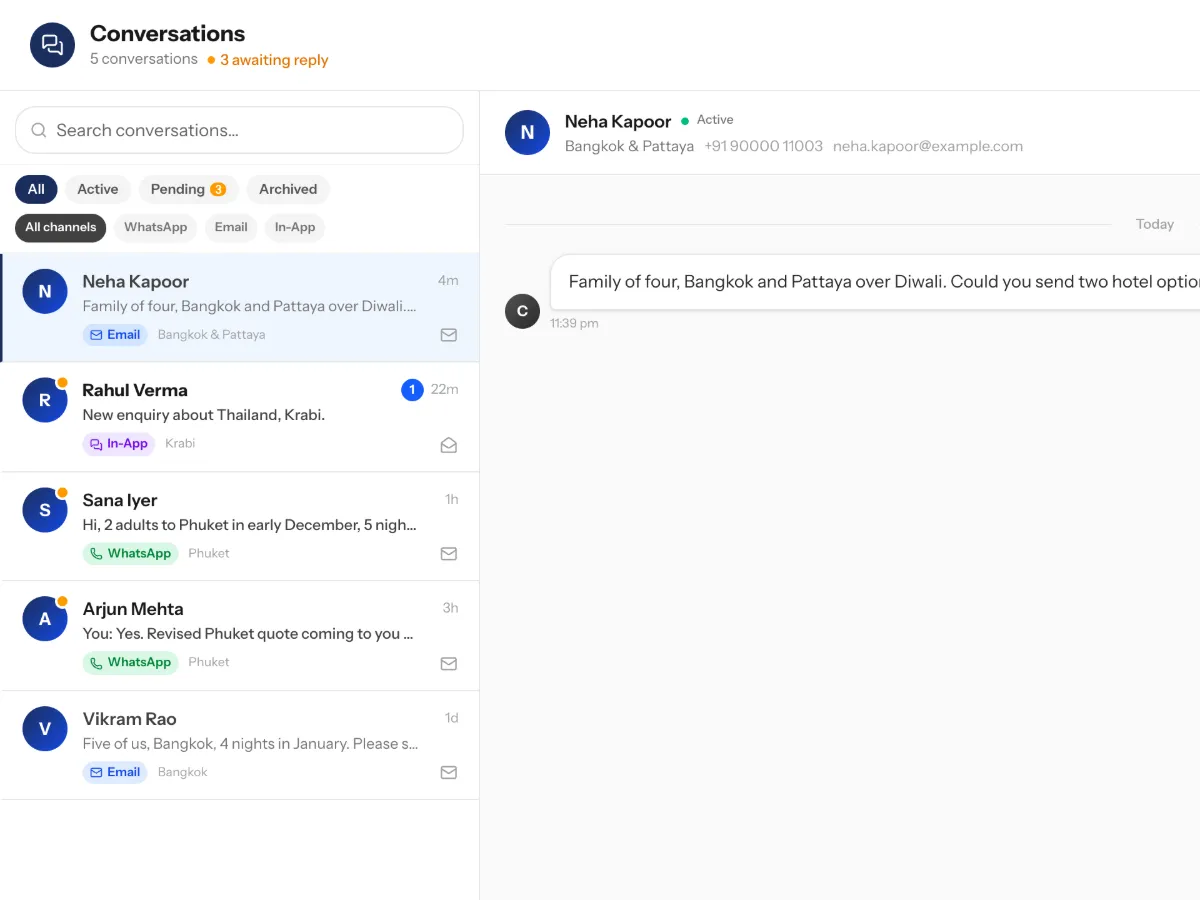Click Sana Iyer's S avatar
The width and height of the screenshot is (1200, 900).
pos(45,510)
